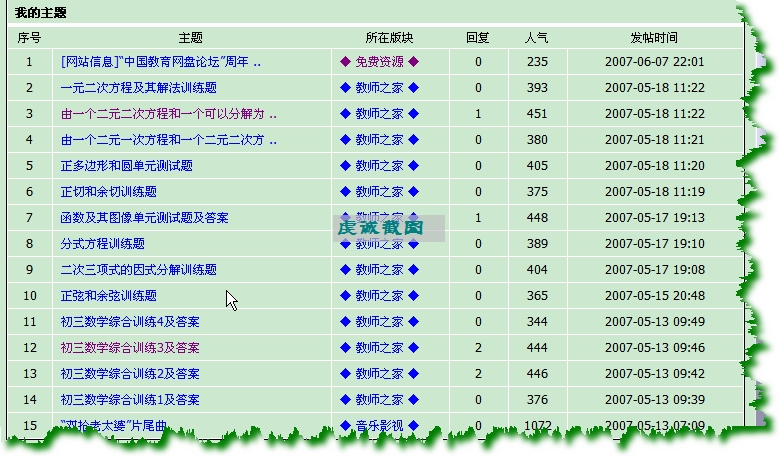The height and width of the screenshot is (456, 779).
Task: Go to 教师之家 board in row 2
Action: 380,88
